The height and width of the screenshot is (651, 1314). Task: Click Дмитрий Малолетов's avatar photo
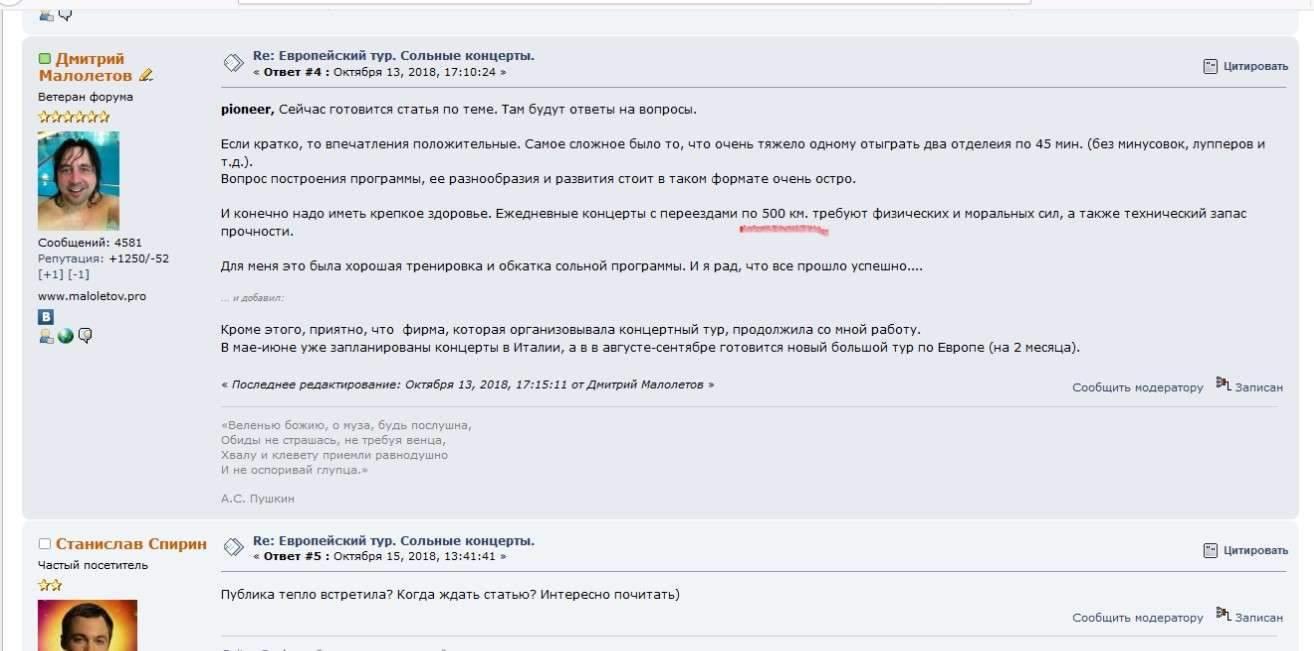click(x=78, y=181)
